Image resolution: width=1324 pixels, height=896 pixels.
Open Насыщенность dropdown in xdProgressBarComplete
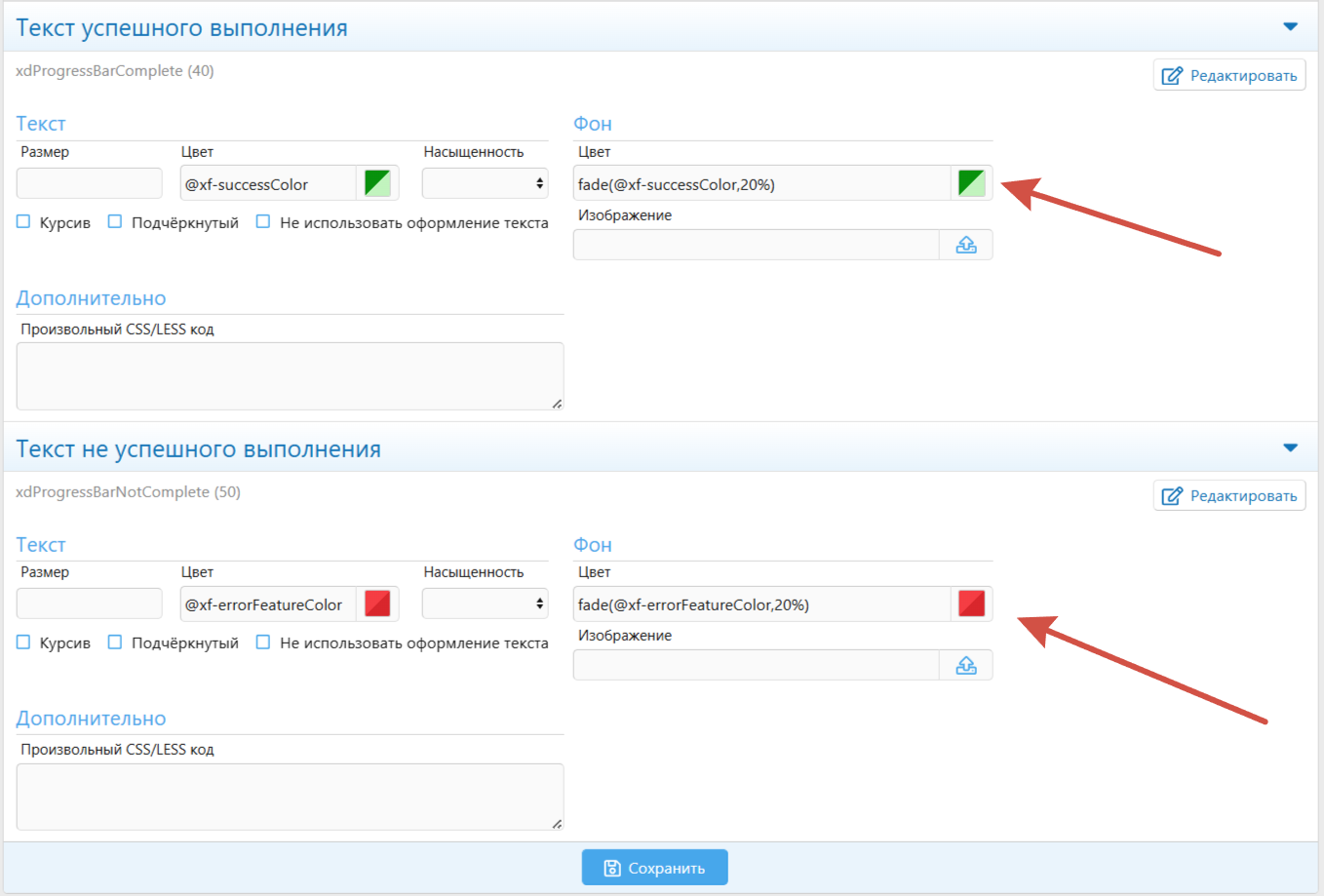(486, 183)
